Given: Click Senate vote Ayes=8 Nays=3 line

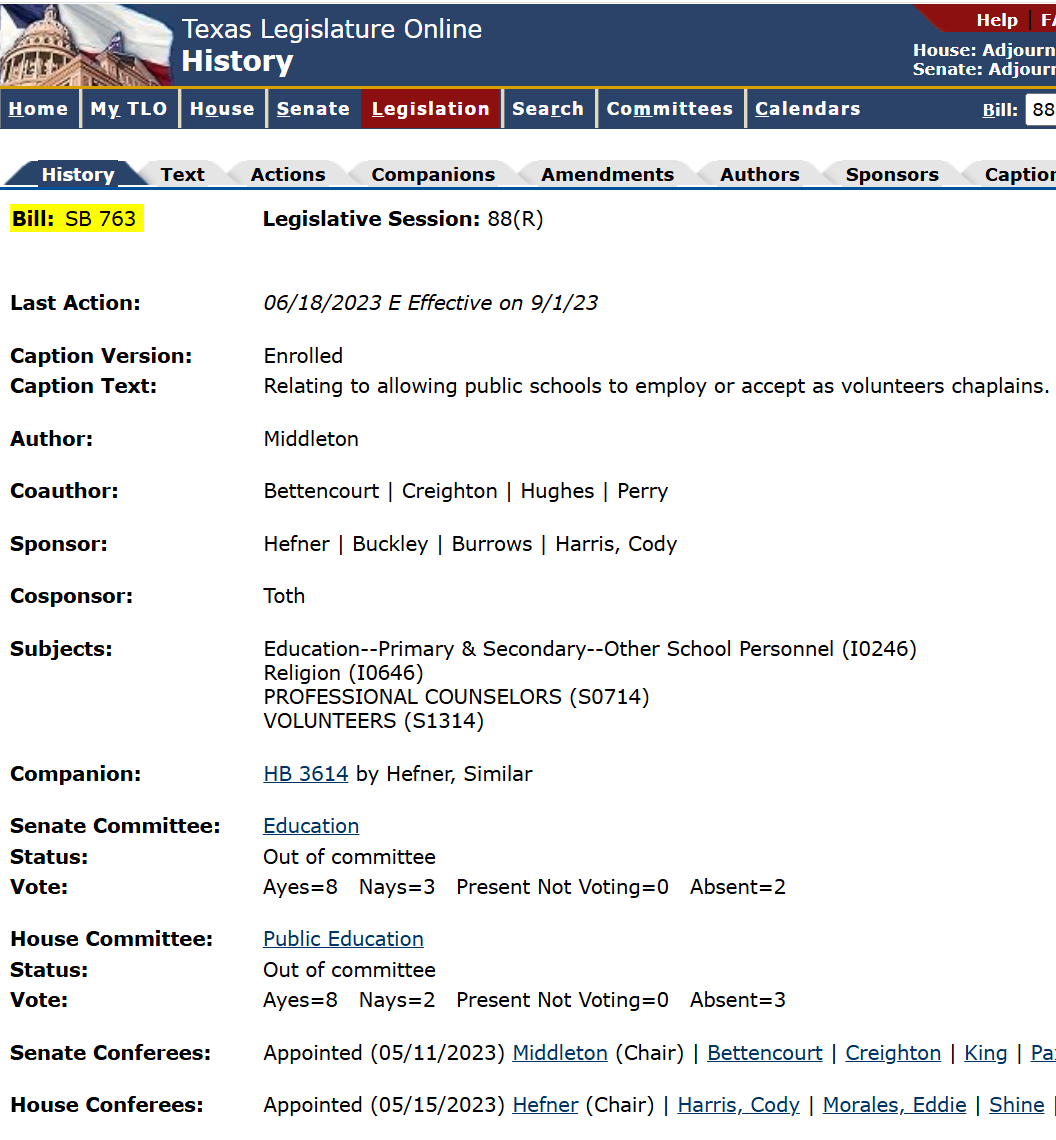Looking at the screenshot, I should click(524, 887).
